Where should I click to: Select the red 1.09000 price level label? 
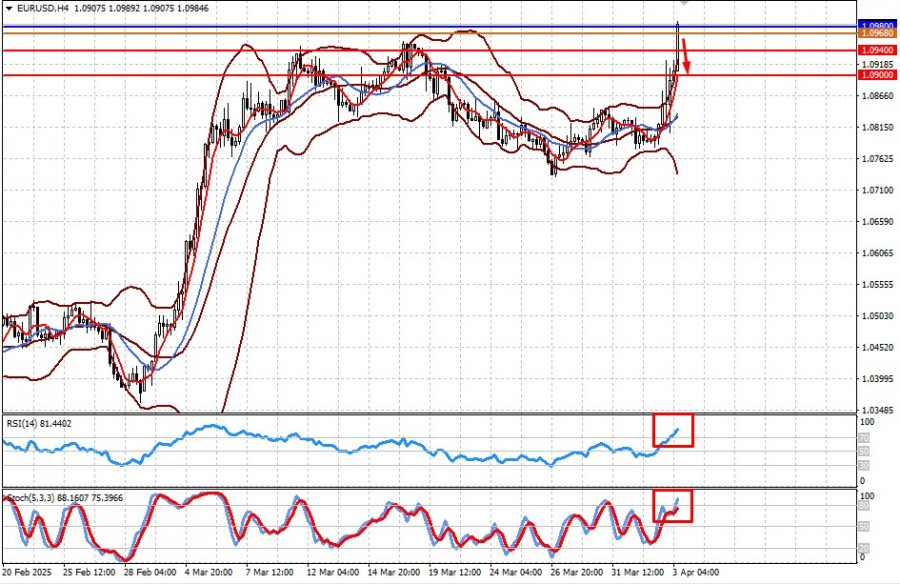(877, 75)
